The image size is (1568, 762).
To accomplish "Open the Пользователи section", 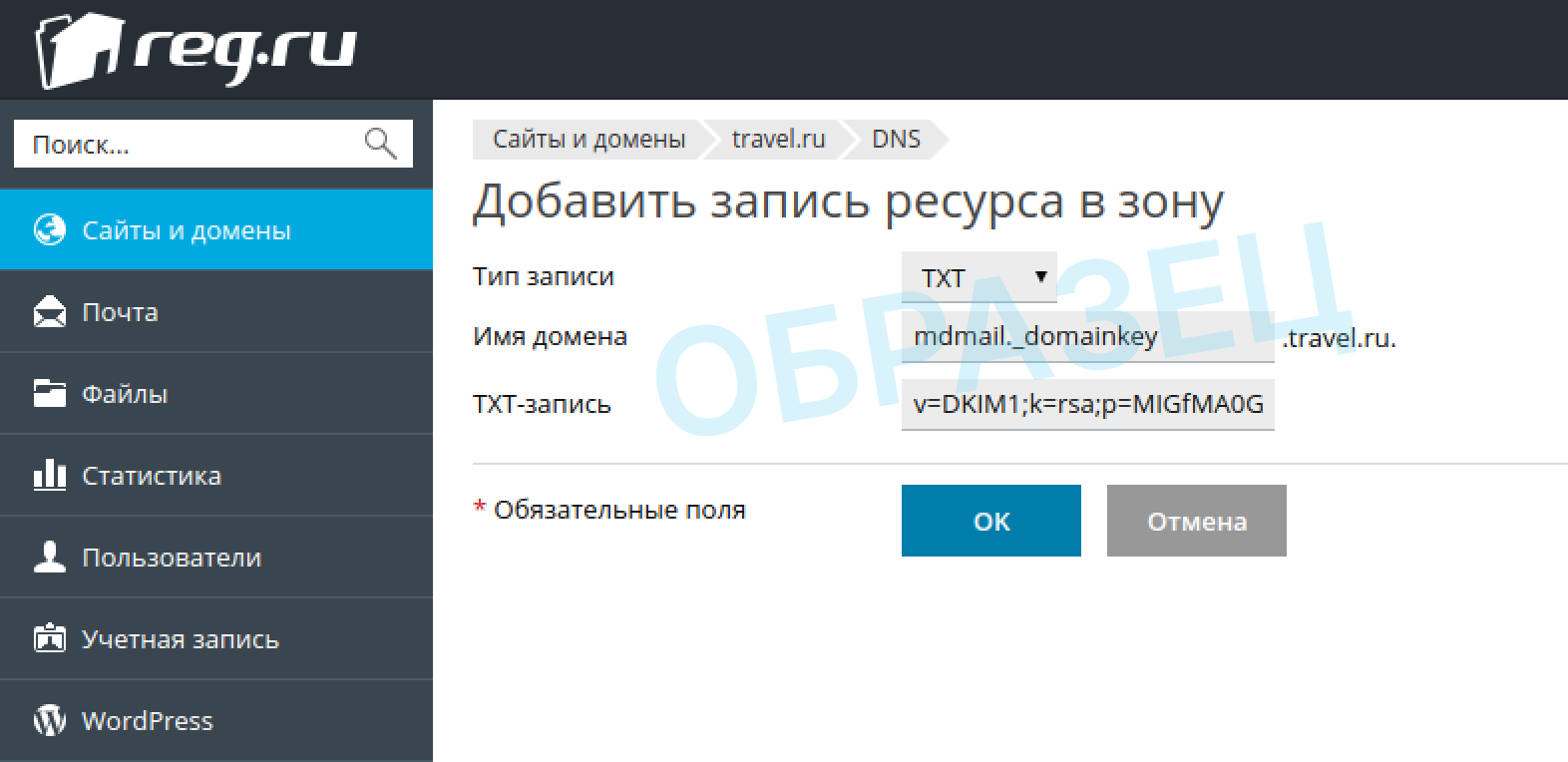I will [216, 558].
